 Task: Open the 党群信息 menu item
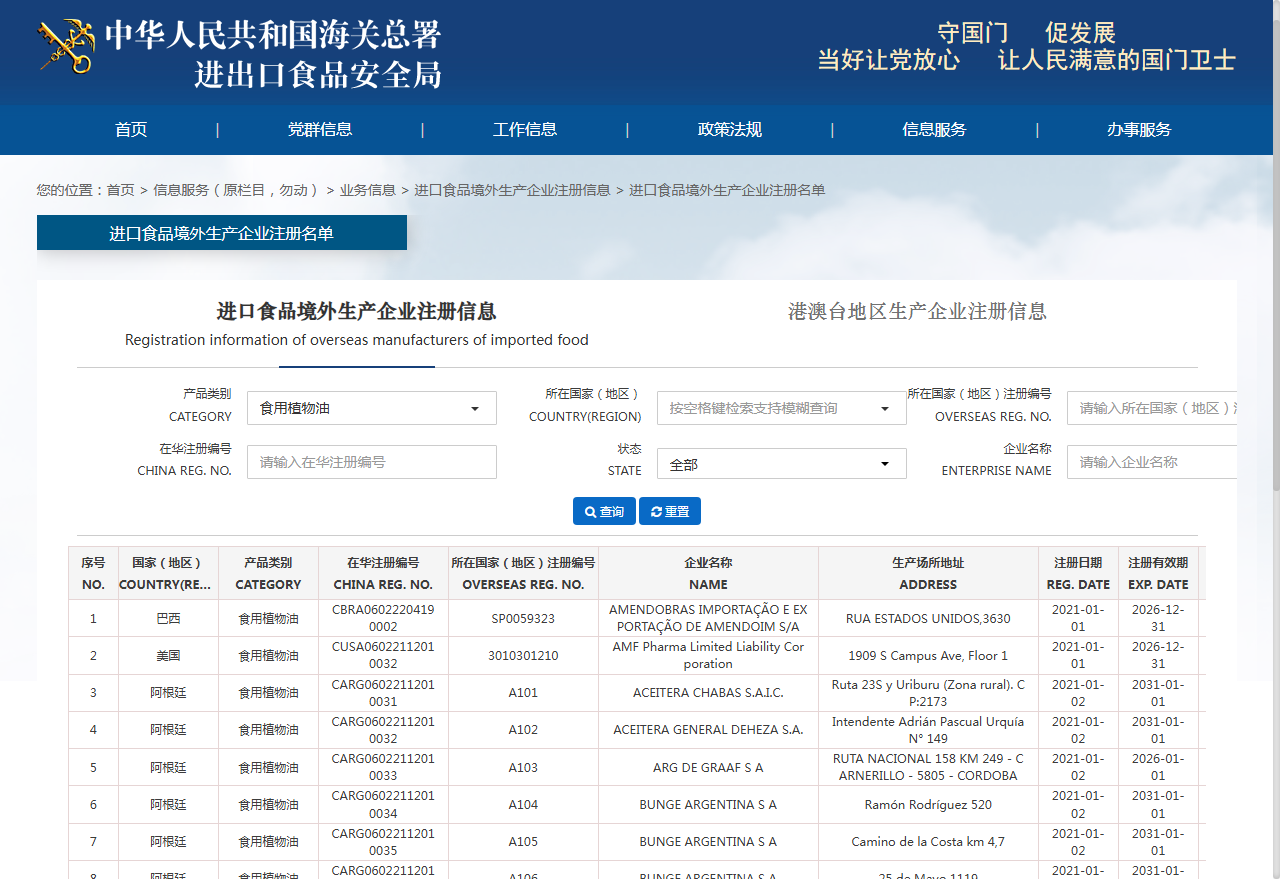point(320,129)
